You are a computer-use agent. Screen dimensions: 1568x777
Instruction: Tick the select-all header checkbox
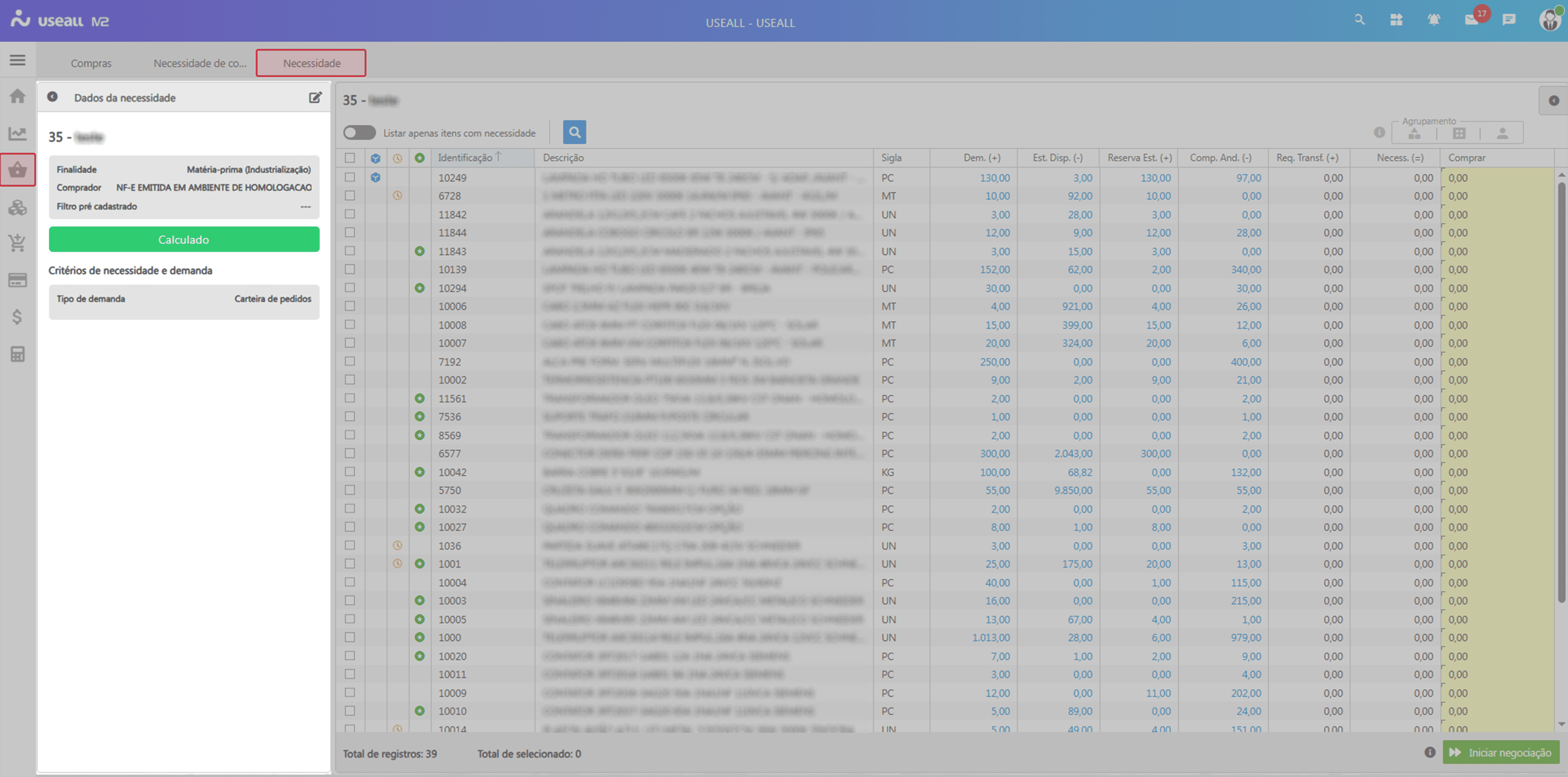[350, 158]
